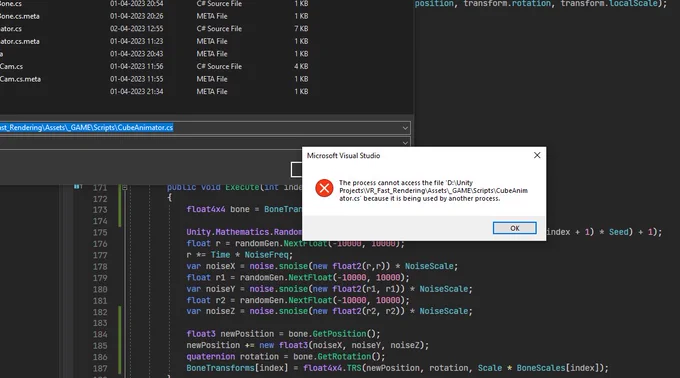Click the 7 KB size cell
This screenshot has width=680, height=378.
click(301, 29)
